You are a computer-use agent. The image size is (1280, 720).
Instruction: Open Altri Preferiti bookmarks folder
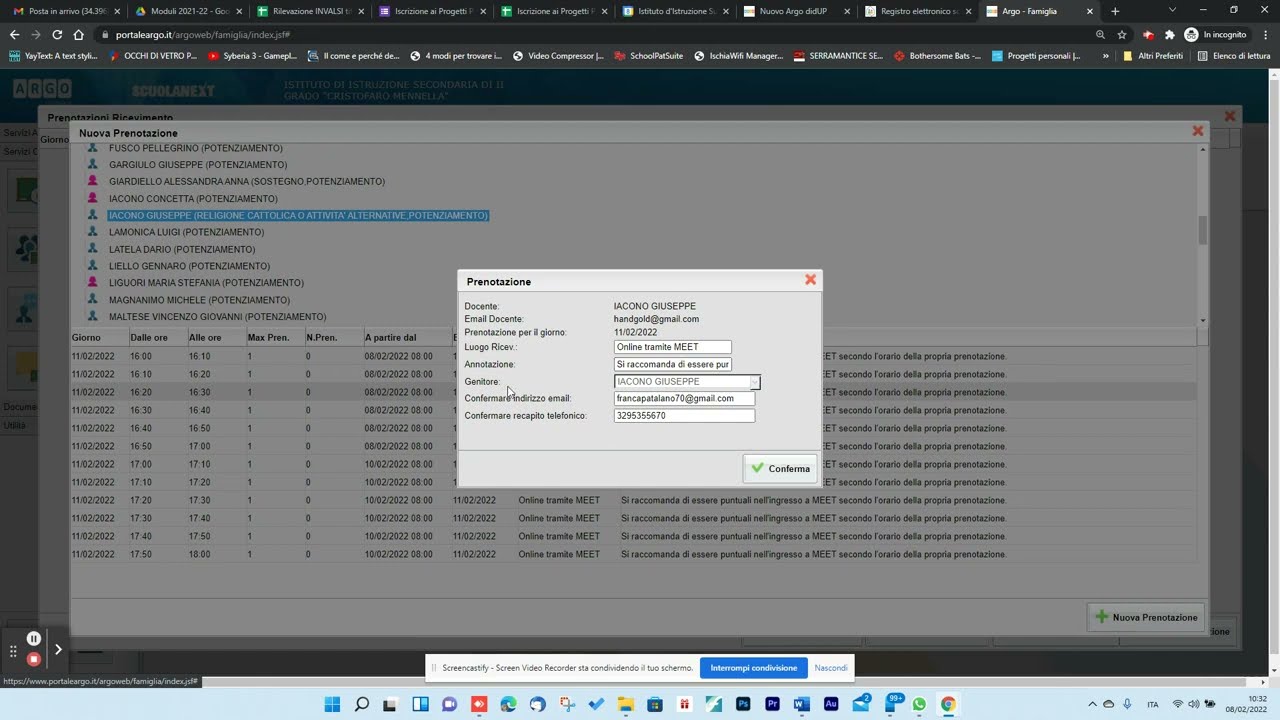1153,56
